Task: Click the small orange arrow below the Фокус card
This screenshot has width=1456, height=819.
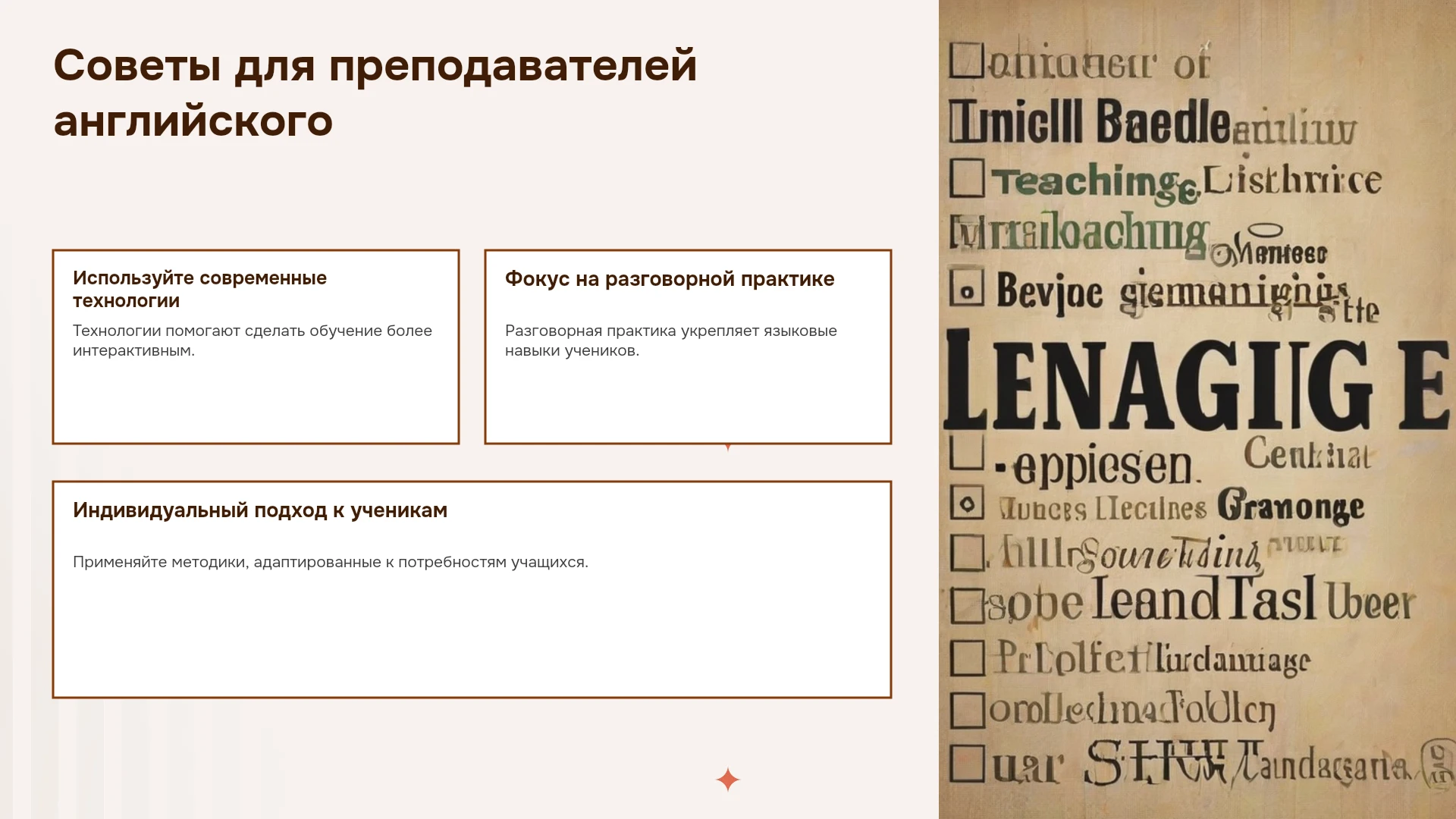Action: coord(728,447)
